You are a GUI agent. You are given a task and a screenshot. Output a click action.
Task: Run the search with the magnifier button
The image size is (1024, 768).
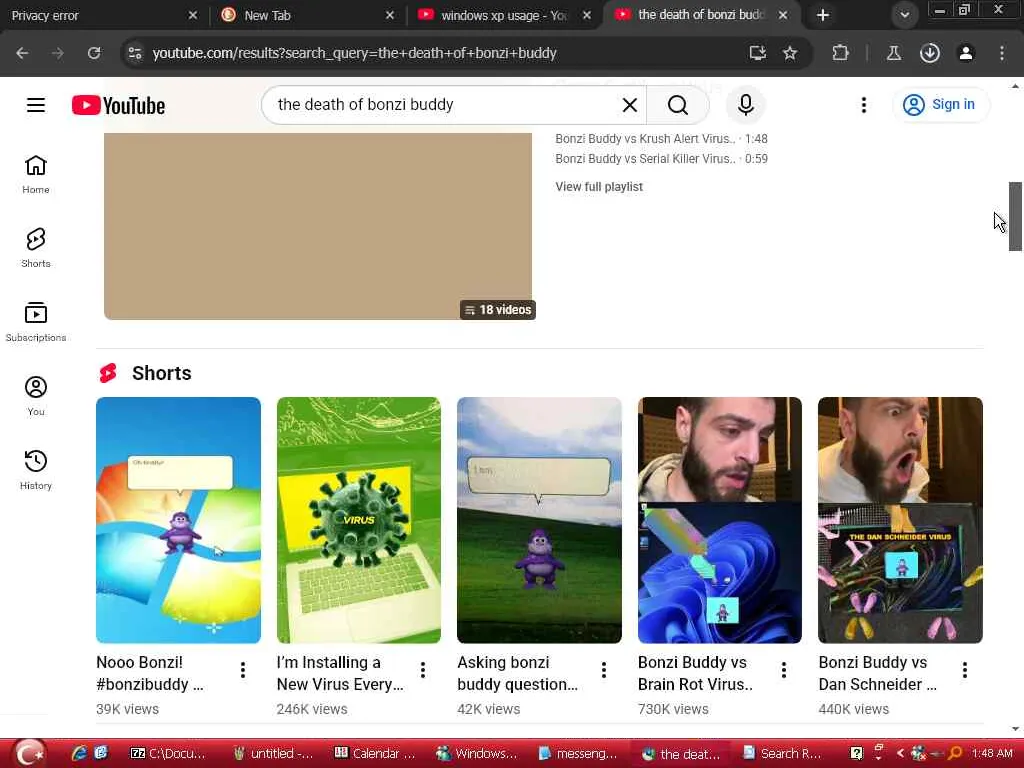(678, 104)
